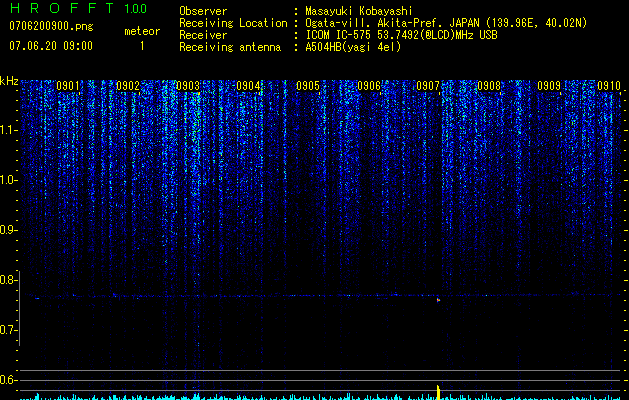Screen dimensions: 629x400
Task: Click the HROFFT 1.00 program title
Action: [78, 8]
